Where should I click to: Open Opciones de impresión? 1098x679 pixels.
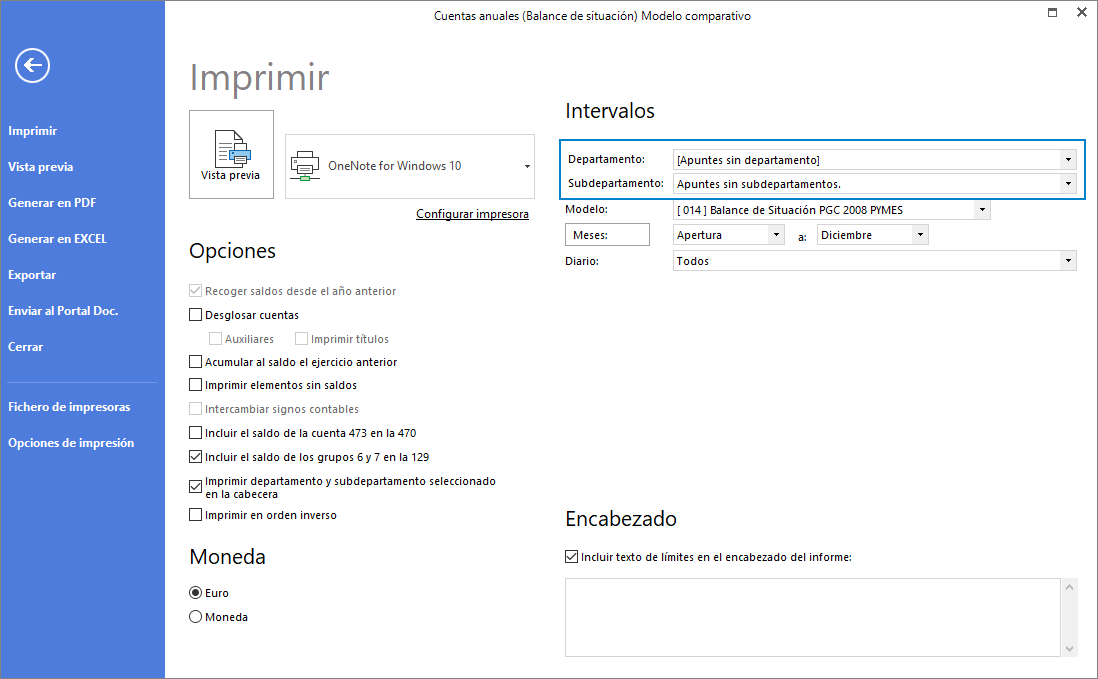coord(71,443)
